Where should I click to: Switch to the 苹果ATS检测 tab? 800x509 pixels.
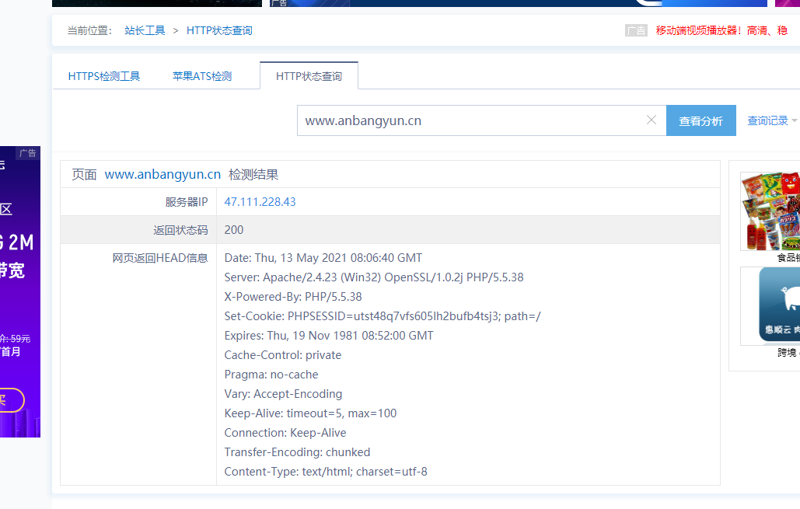click(x=202, y=77)
